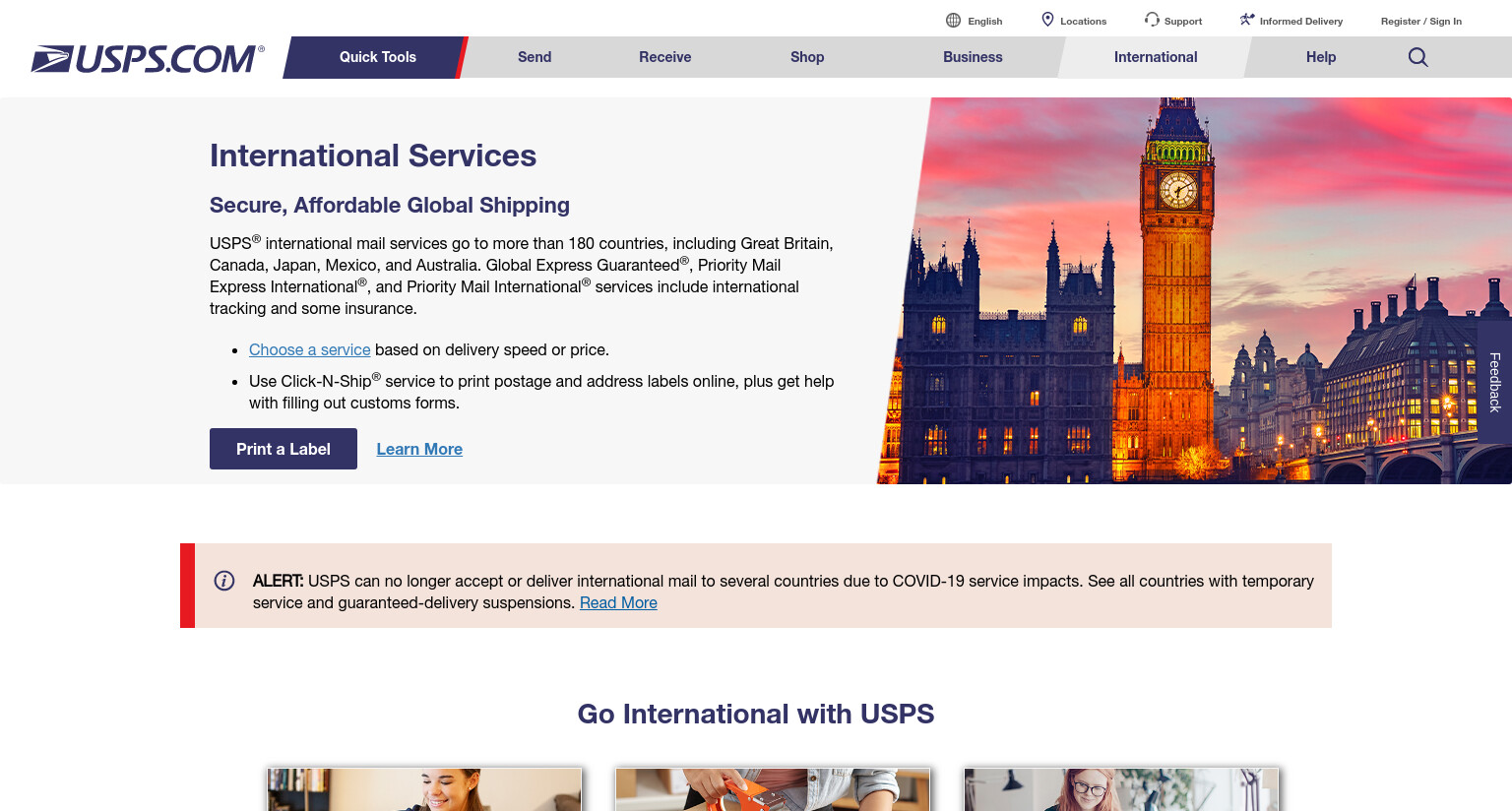Click the first card thumbnail with smiling woman
Image resolution: width=1512 pixels, height=811 pixels.
click(x=424, y=789)
